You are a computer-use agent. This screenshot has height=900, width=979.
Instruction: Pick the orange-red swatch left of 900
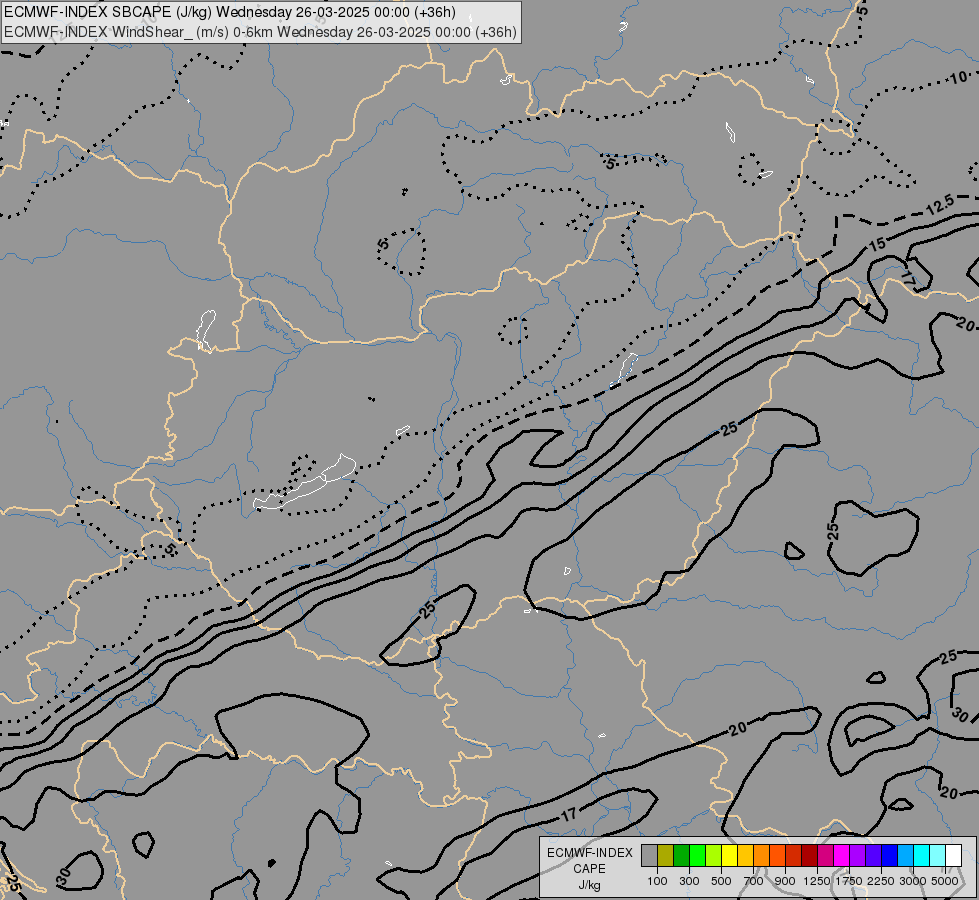point(777,856)
